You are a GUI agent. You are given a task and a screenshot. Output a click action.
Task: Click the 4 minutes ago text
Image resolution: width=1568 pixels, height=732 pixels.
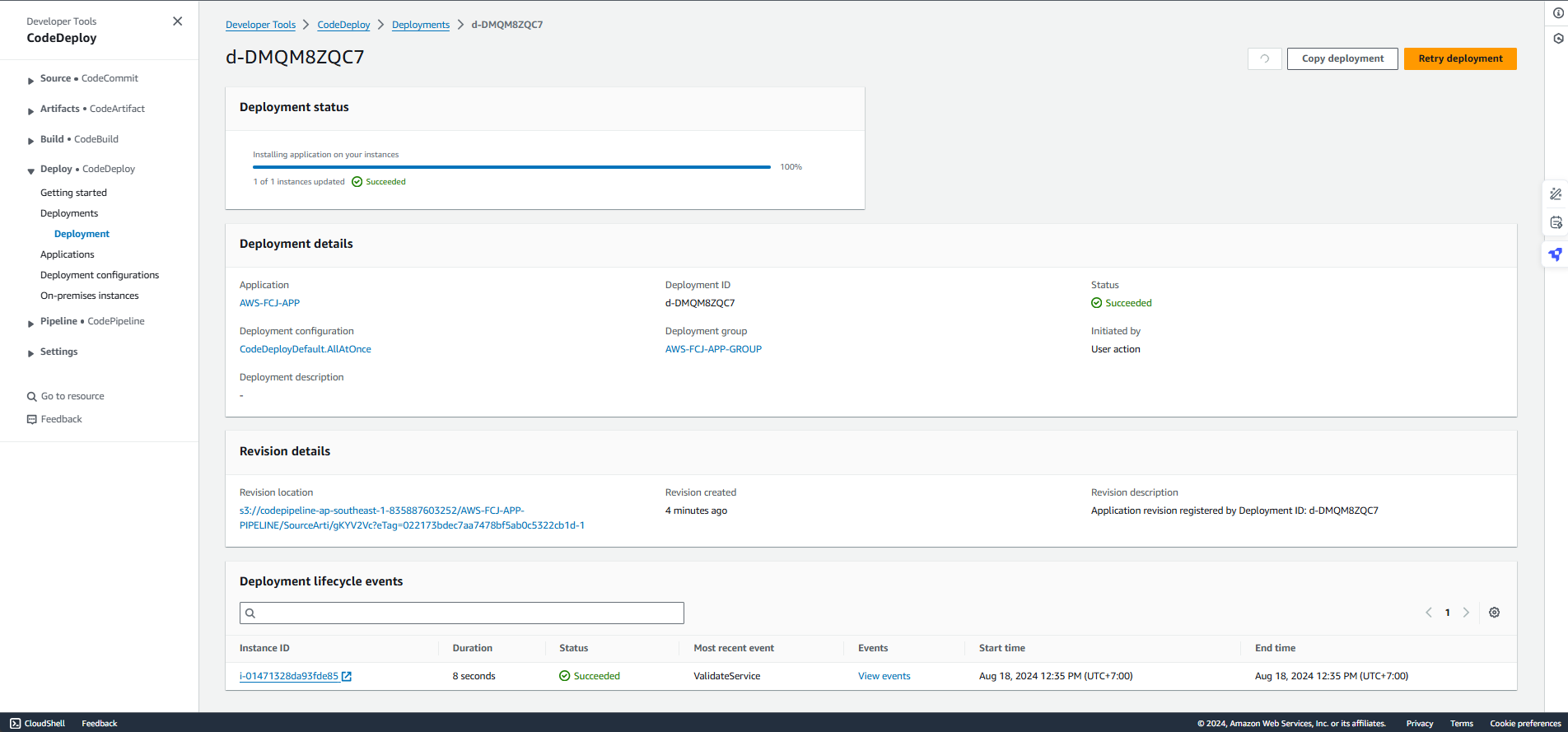696,511
